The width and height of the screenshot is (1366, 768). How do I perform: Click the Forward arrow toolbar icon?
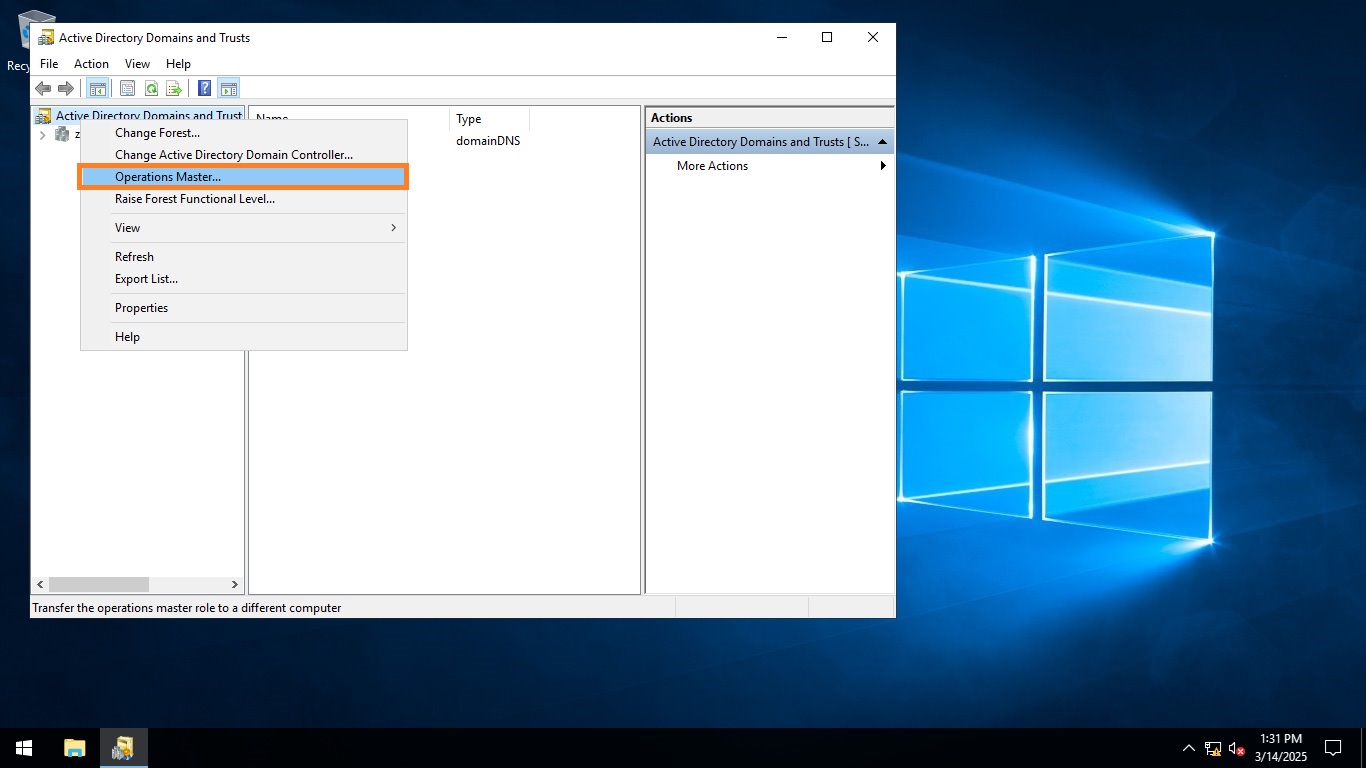coord(66,88)
